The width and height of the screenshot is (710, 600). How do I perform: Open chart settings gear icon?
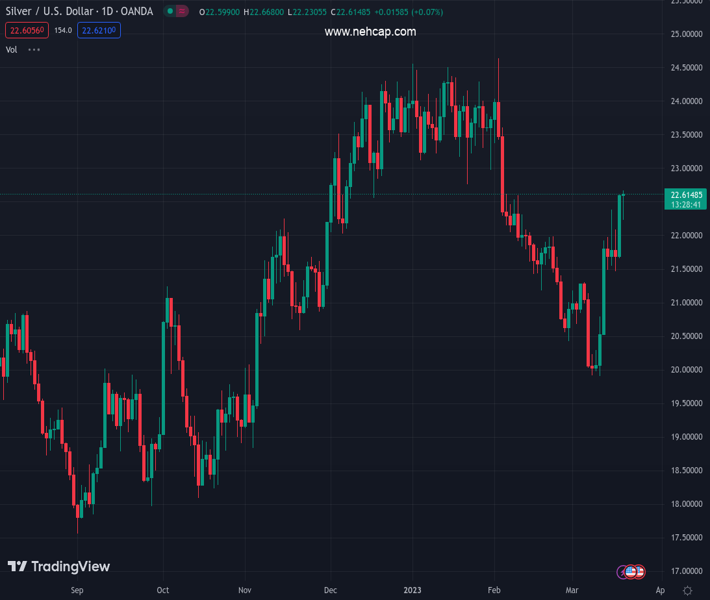pos(687,590)
